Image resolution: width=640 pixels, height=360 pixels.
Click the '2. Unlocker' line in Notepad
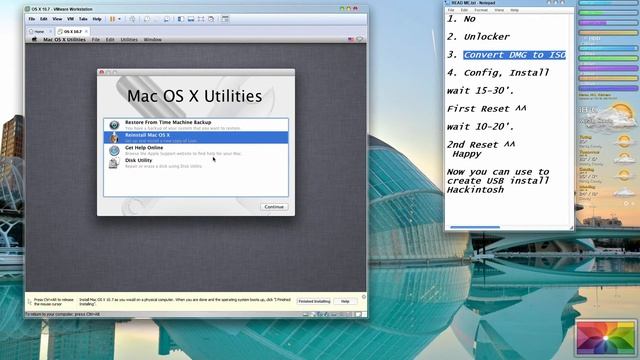click(x=478, y=37)
